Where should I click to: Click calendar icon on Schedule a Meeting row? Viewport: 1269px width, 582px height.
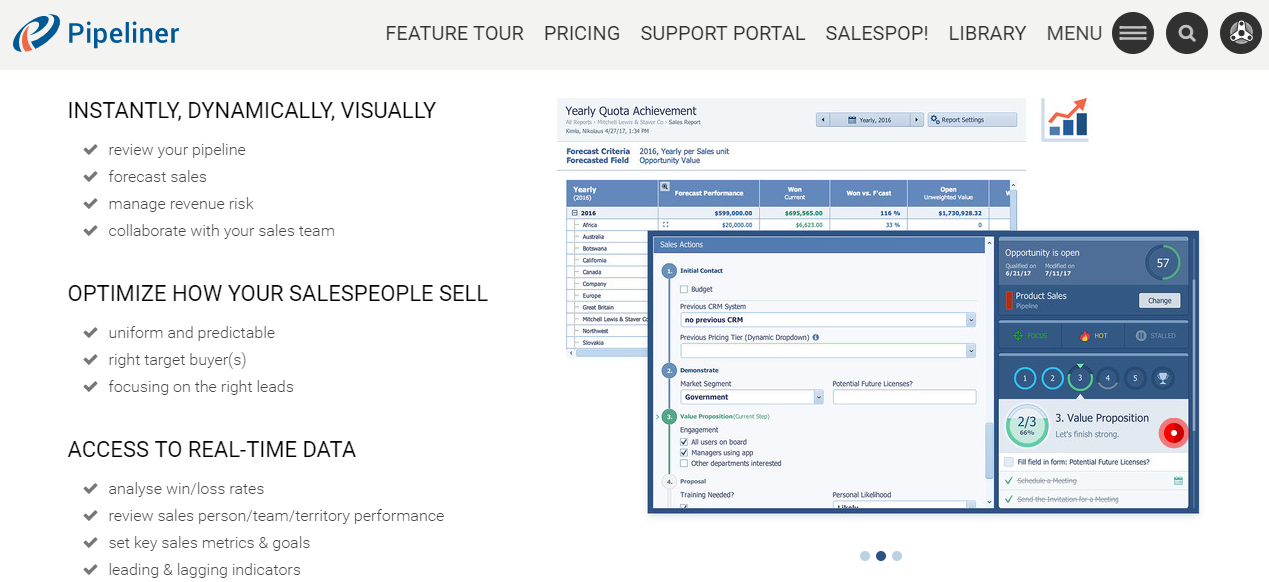[x=1178, y=481]
